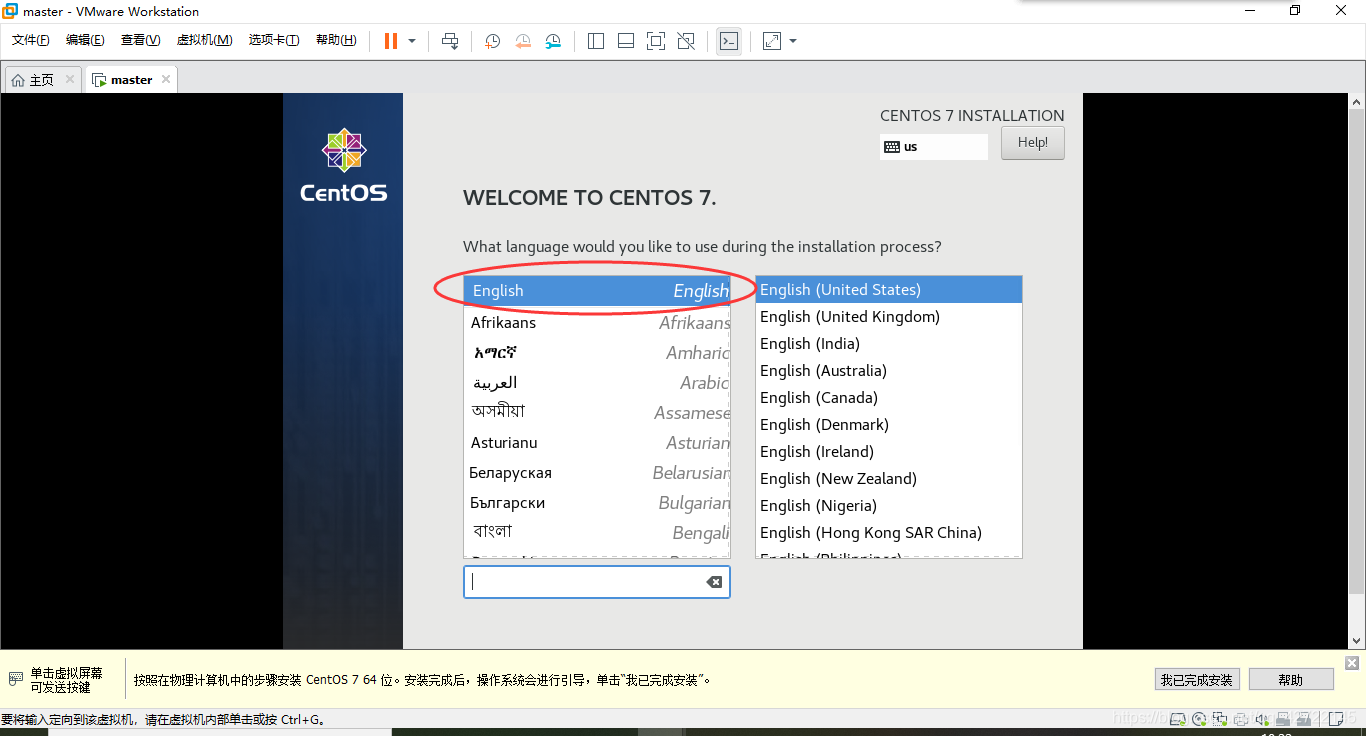
Task: Select Afrikaans in the language list
Action: 597,323
